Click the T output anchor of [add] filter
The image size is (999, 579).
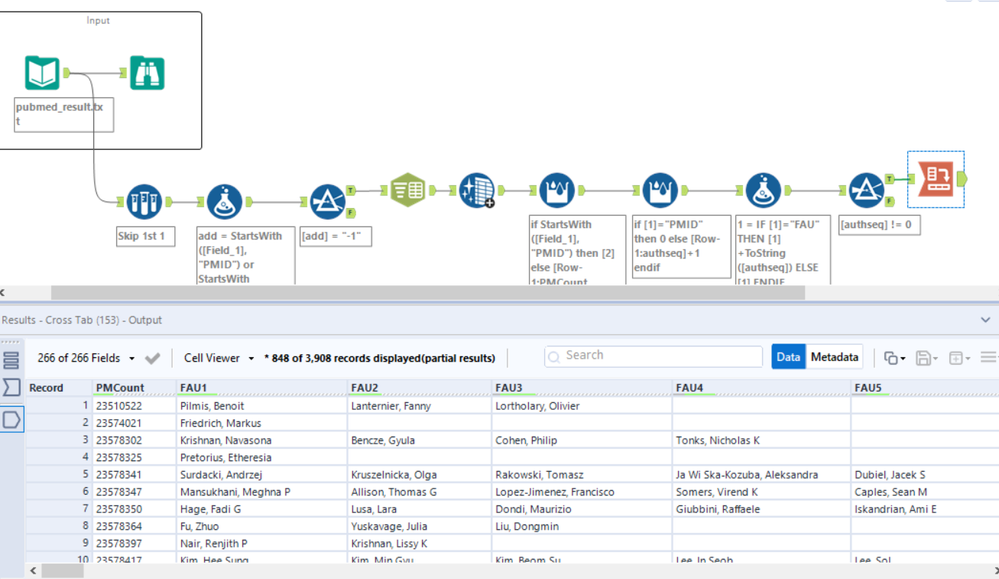click(350, 190)
